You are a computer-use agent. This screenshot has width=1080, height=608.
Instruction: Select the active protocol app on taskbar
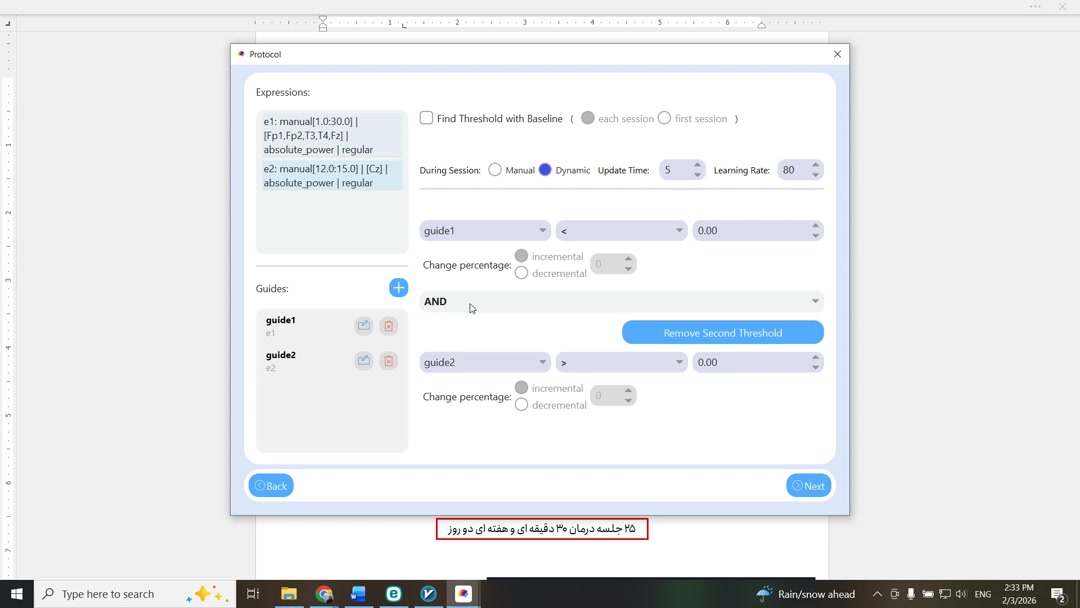(x=464, y=594)
